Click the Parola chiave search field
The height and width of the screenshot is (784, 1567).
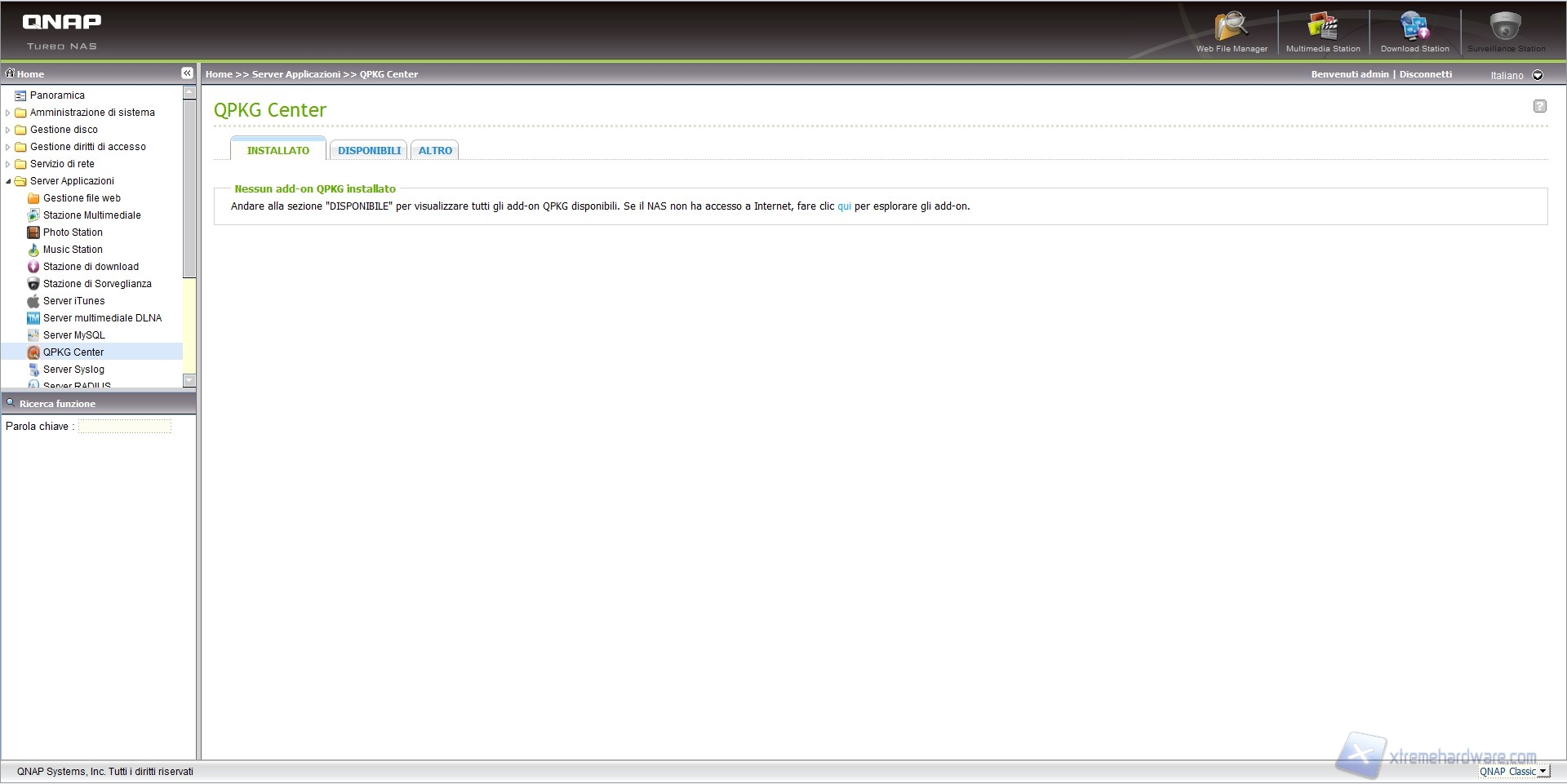point(125,427)
